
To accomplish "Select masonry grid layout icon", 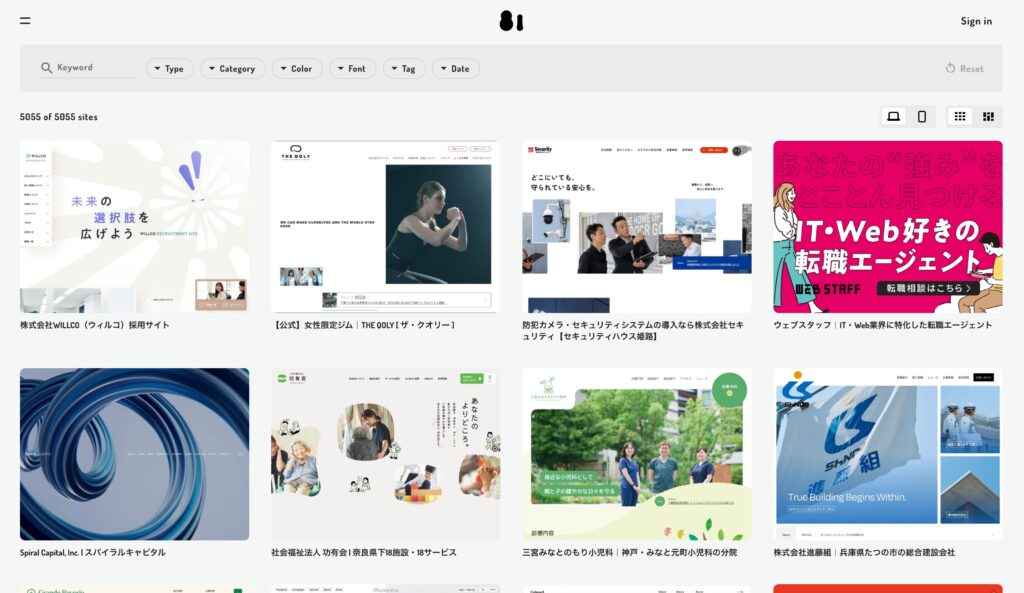I will click(988, 117).
